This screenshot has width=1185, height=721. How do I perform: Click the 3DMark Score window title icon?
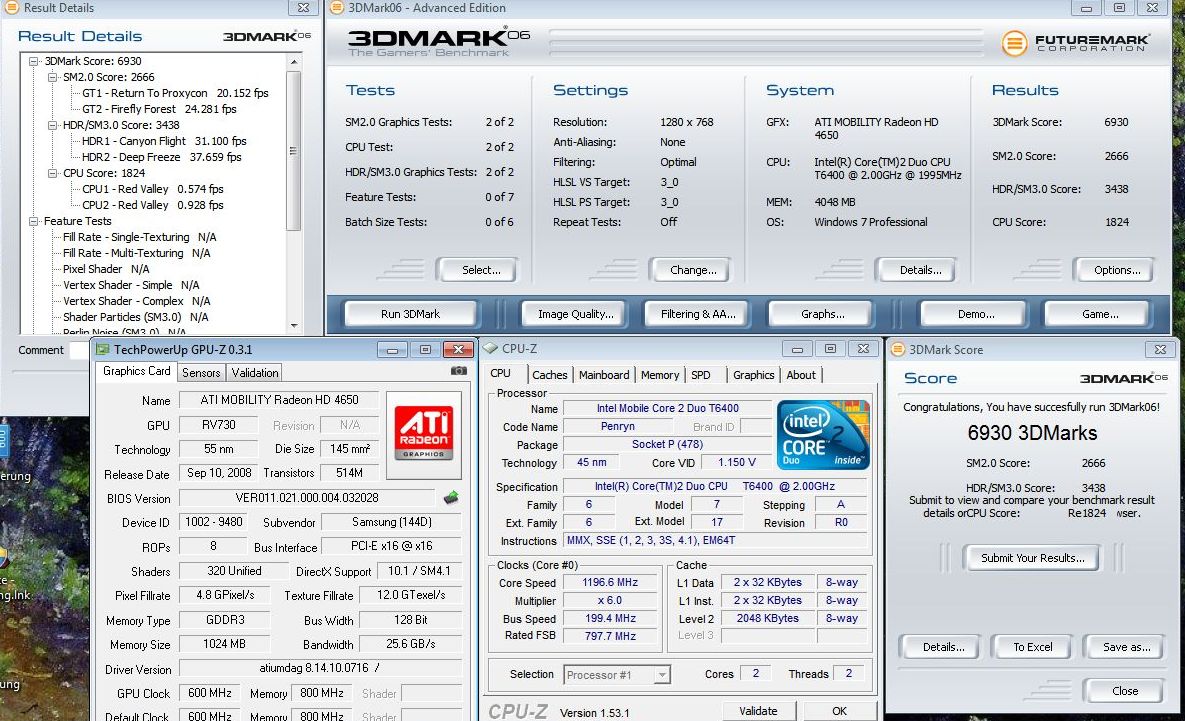(x=898, y=349)
